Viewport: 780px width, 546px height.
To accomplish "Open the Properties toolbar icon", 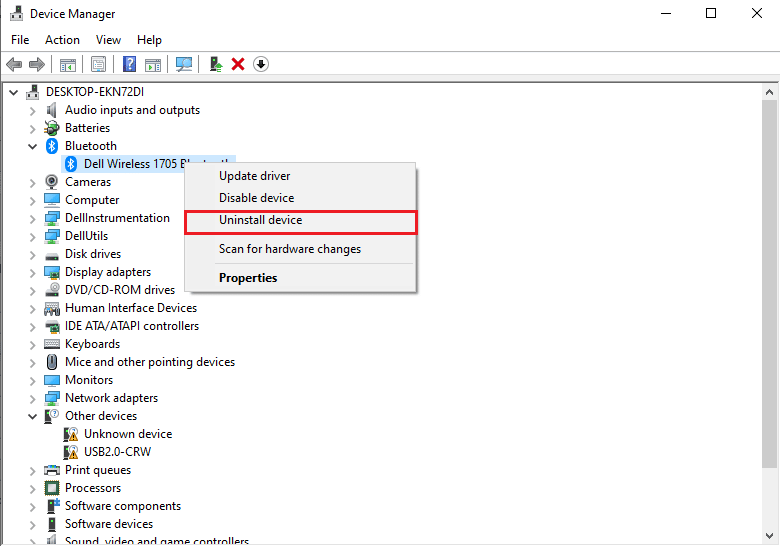I will (98, 64).
